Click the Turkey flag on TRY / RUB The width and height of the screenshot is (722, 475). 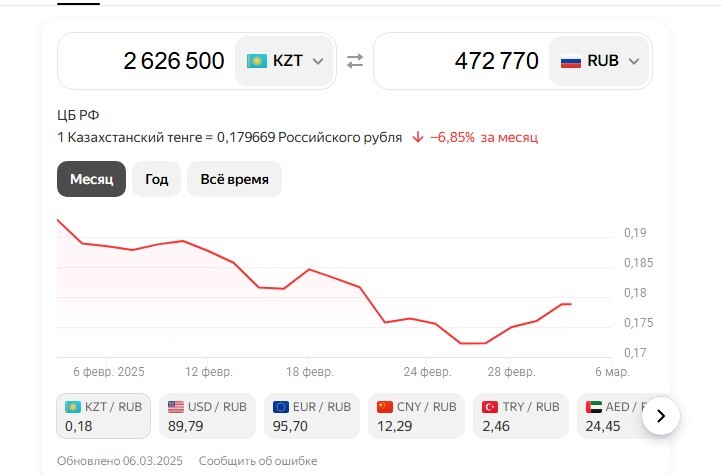click(490, 407)
